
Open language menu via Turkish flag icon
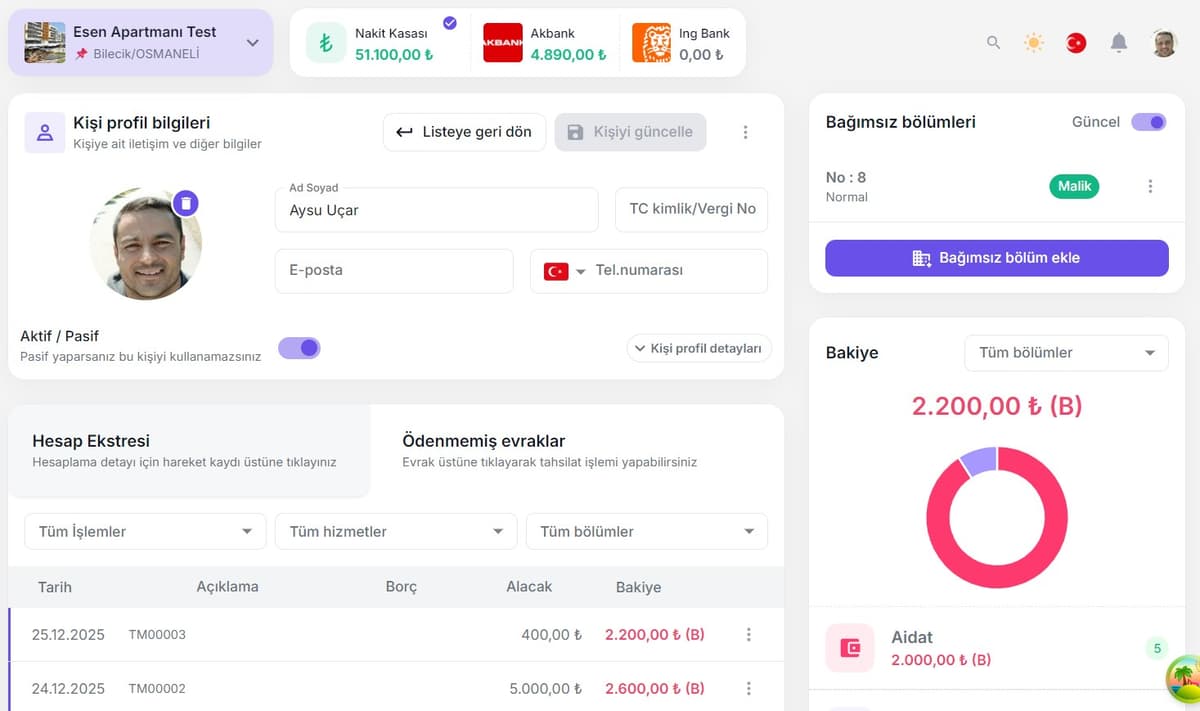(1076, 43)
